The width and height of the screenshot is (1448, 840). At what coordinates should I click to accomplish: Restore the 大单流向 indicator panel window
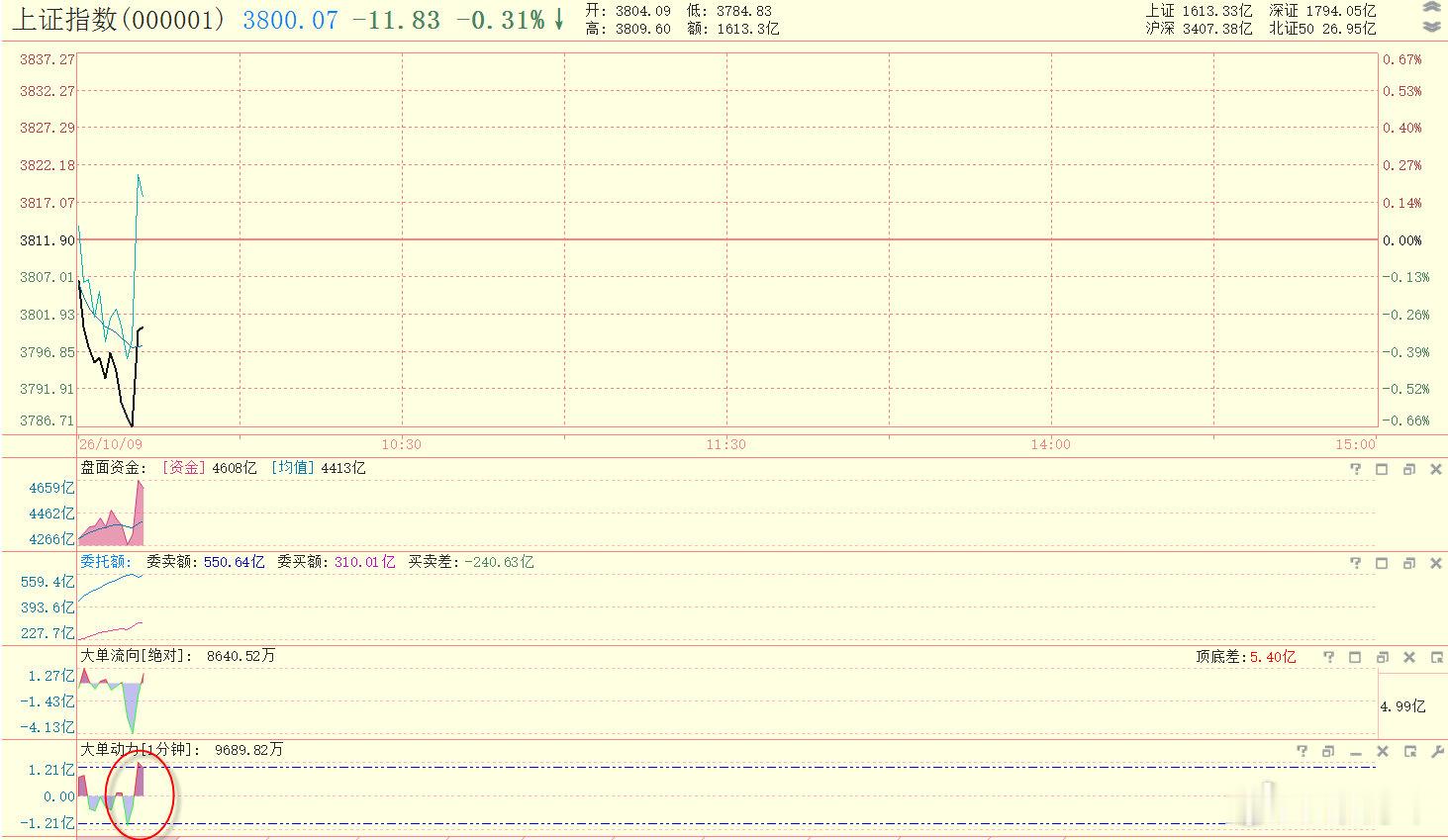tap(1383, 657)
